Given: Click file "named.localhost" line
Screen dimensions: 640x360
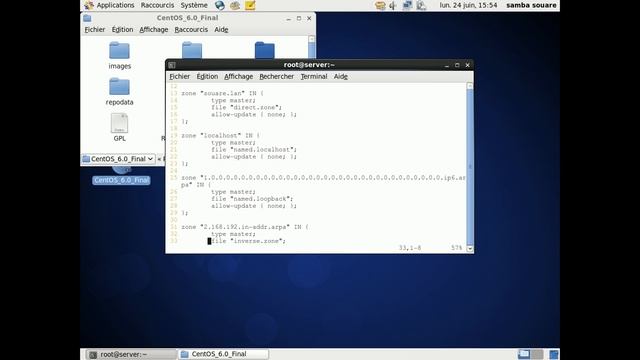Looking at the screenshot, I should pos(253,149).
